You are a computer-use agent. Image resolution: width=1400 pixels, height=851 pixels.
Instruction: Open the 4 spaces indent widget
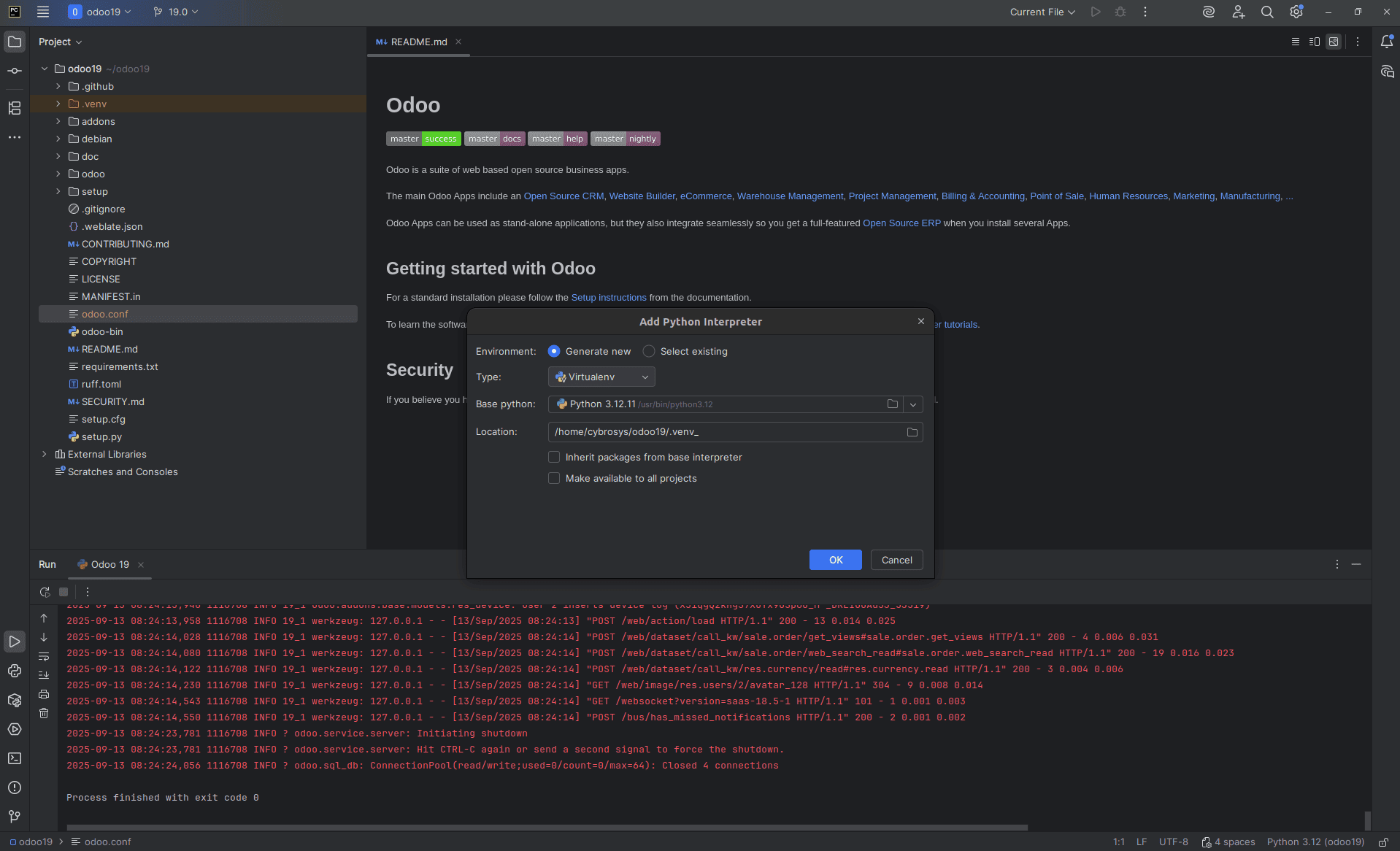coord(1228,842)
